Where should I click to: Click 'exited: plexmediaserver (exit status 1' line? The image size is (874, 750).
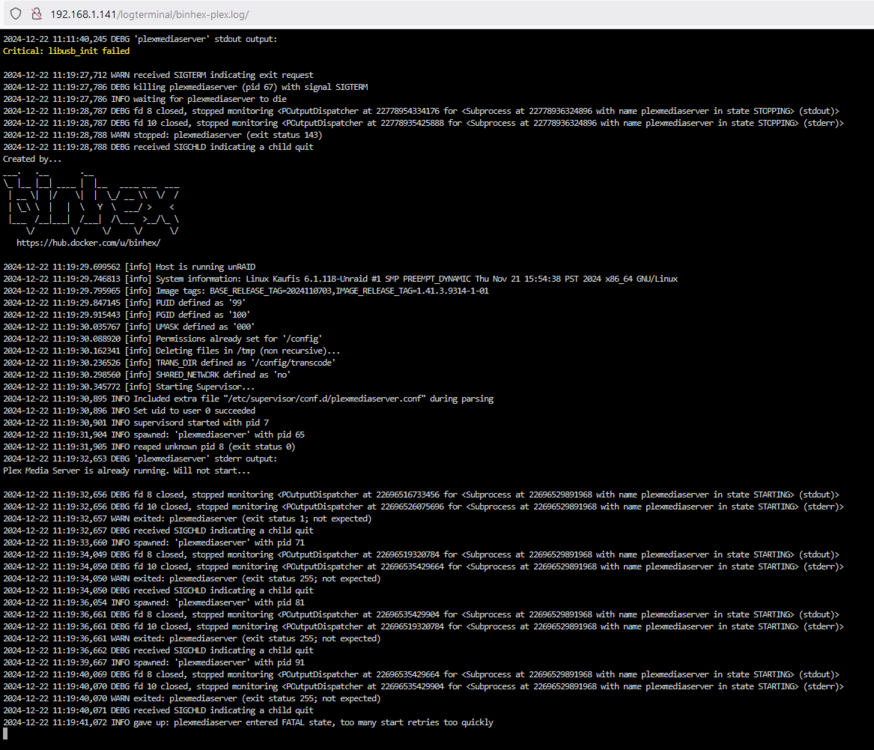187,519
